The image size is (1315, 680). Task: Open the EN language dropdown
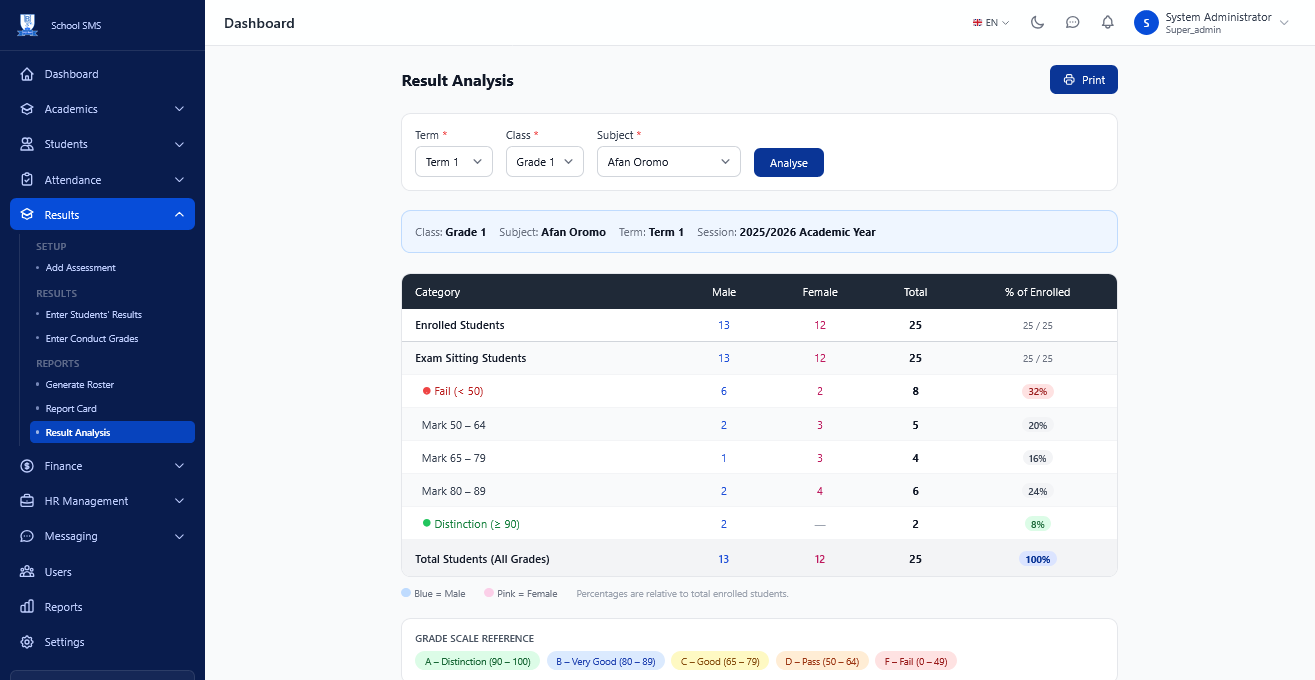click(991, 22)
